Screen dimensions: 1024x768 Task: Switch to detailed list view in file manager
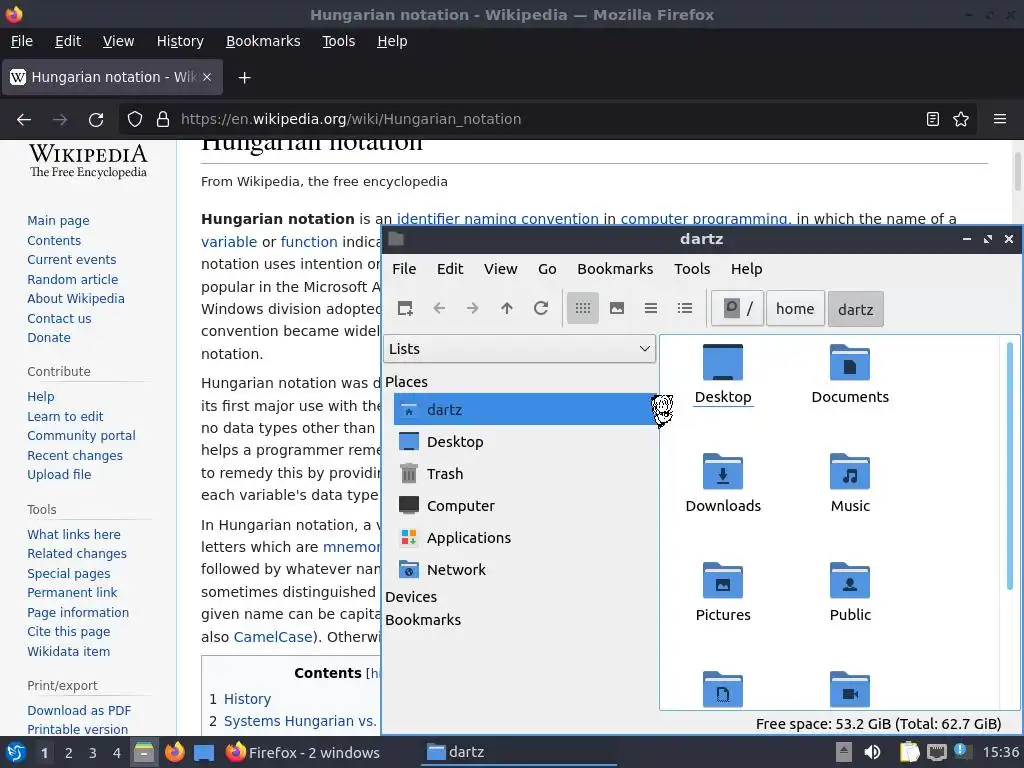pos(684,308)
